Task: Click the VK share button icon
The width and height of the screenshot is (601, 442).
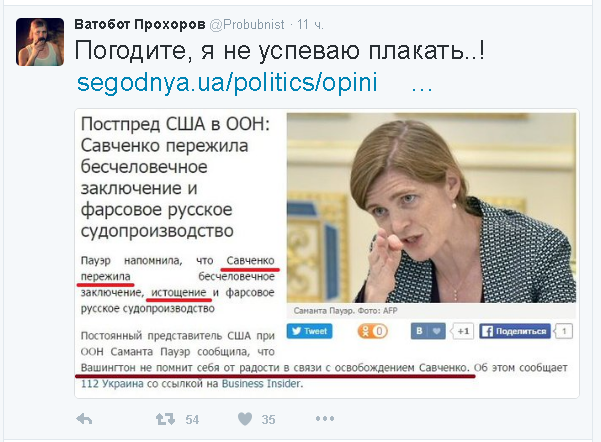Action: pos(428,331)
